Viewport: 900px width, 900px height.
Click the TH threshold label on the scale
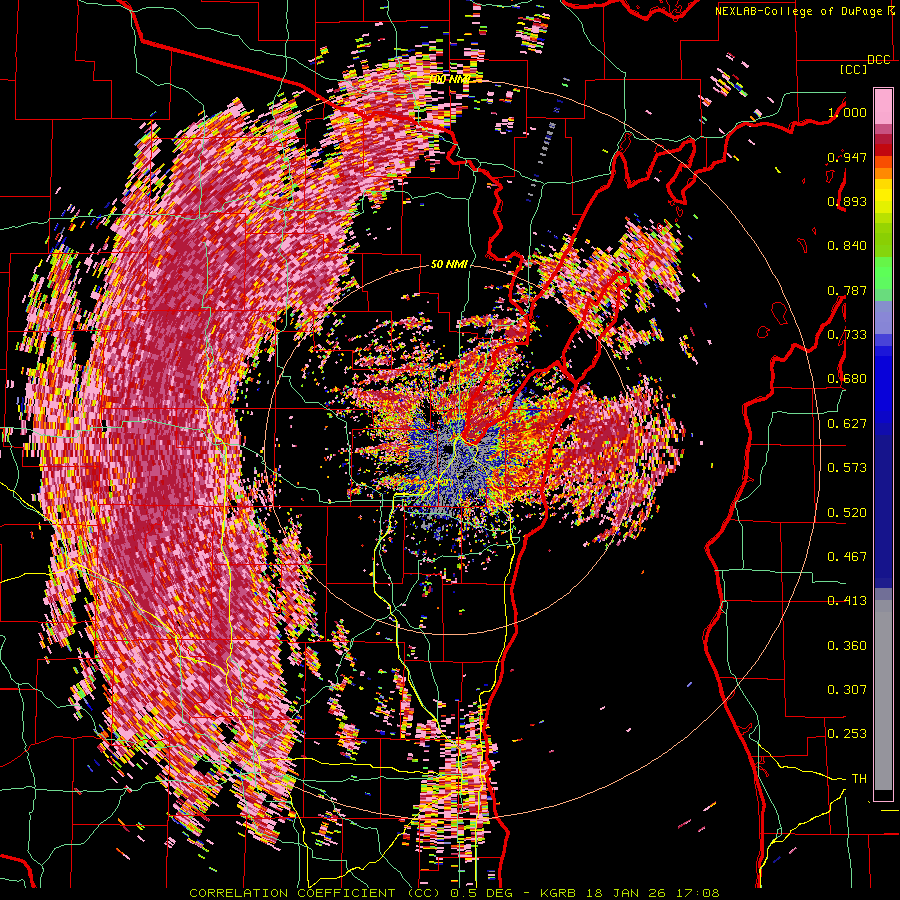tap(859, 779)
